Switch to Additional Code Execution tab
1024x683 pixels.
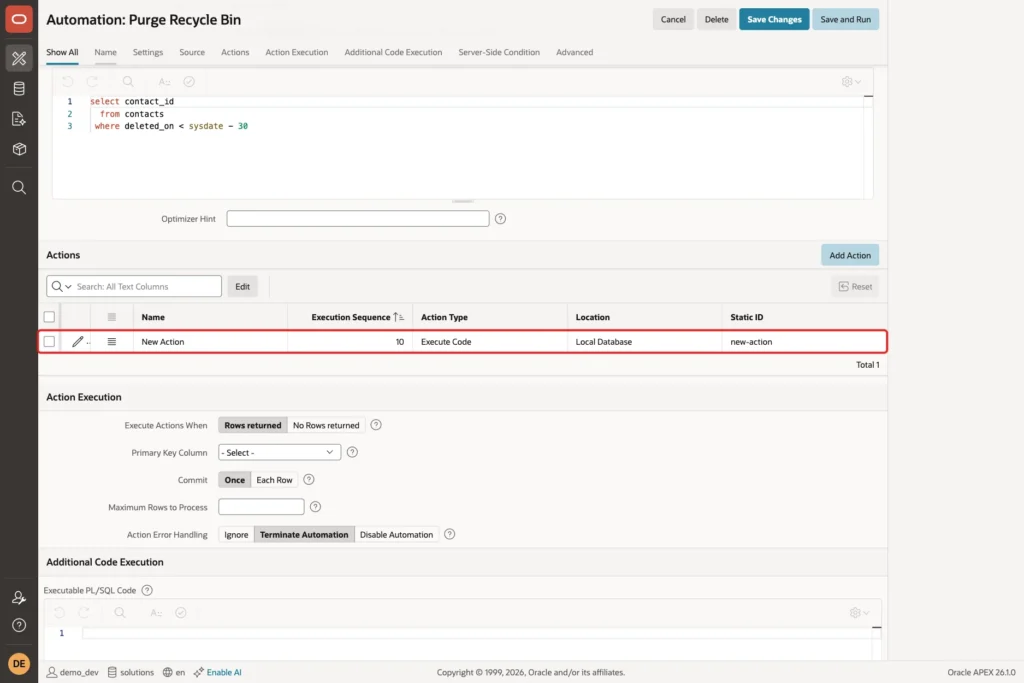(393, 52)
